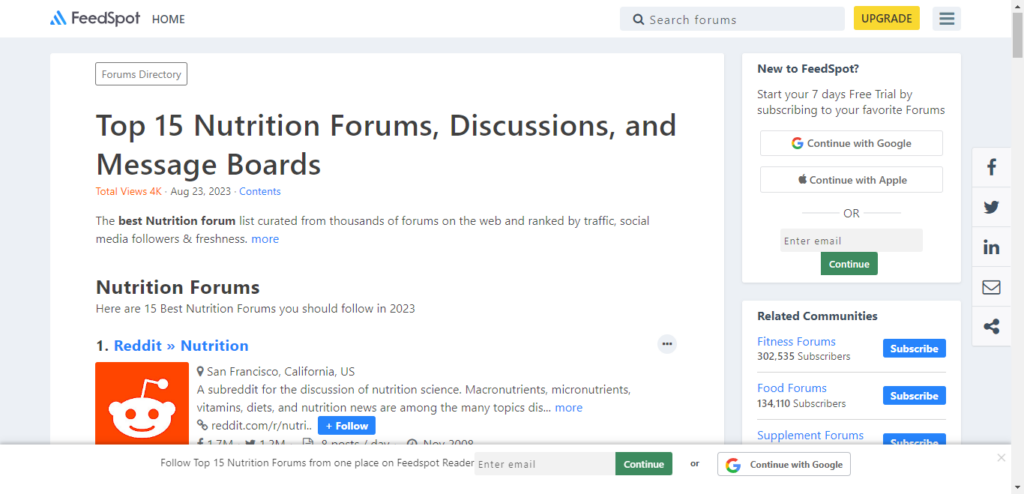Click the yellow UPGRADE button
The height and width of the screenshot is (494, 1024).
886,18
